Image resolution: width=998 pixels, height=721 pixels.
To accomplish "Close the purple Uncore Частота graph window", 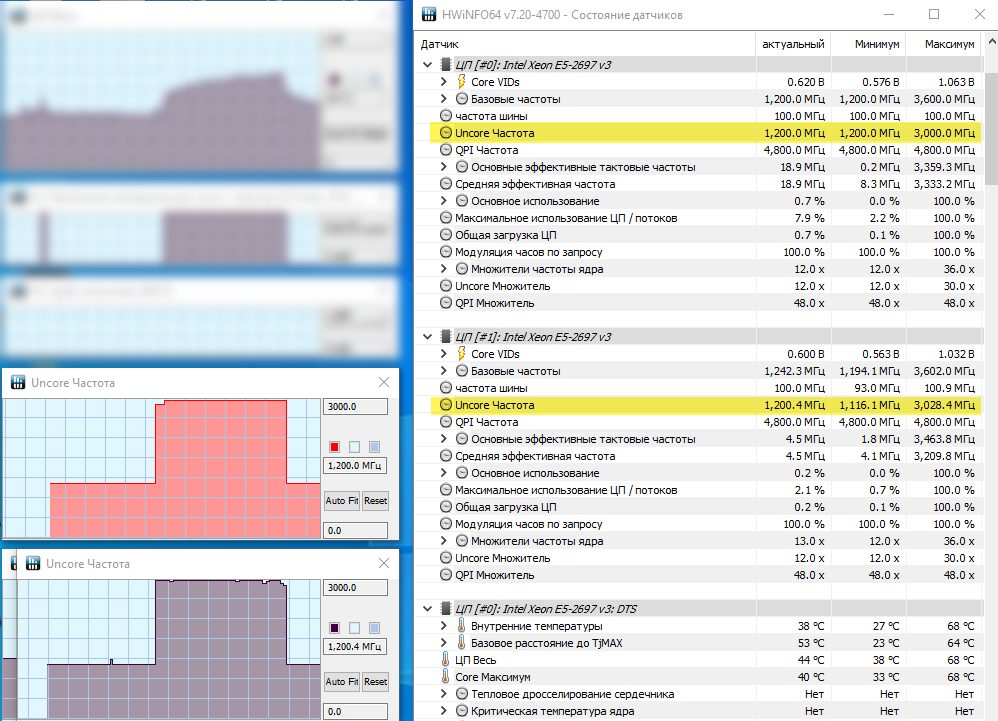I will tap(384, 563).
